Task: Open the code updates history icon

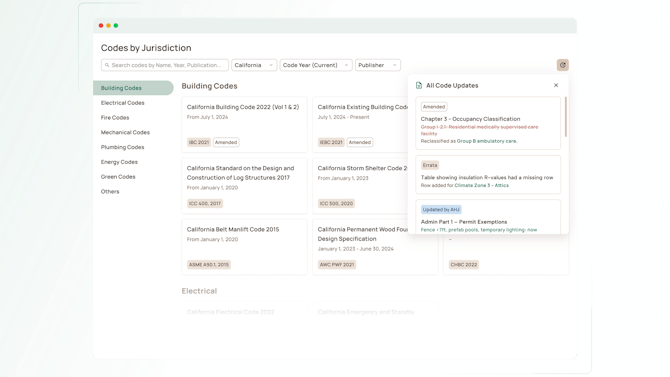Action: click(x=562, y=65)
